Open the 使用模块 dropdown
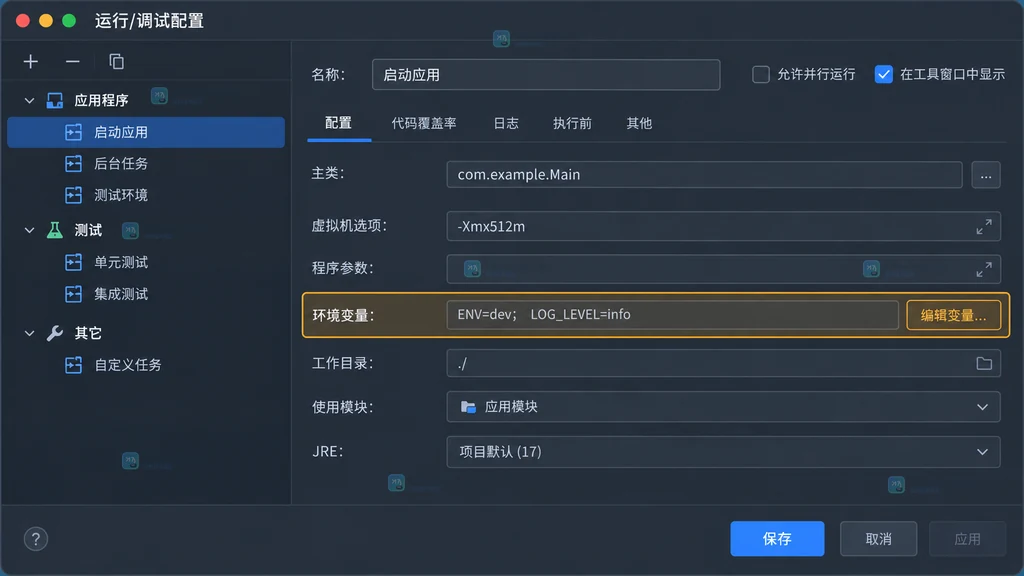1024x576 pixels. [723, 407]
